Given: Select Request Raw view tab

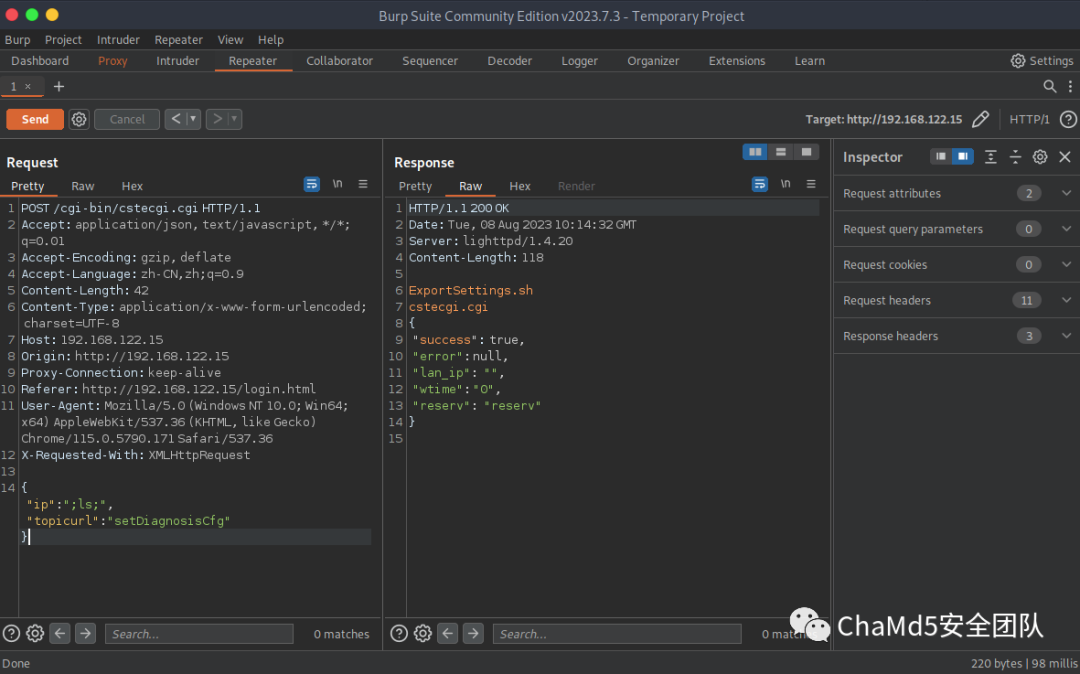Looking at the screenshot, I should (x=83, y=186).
